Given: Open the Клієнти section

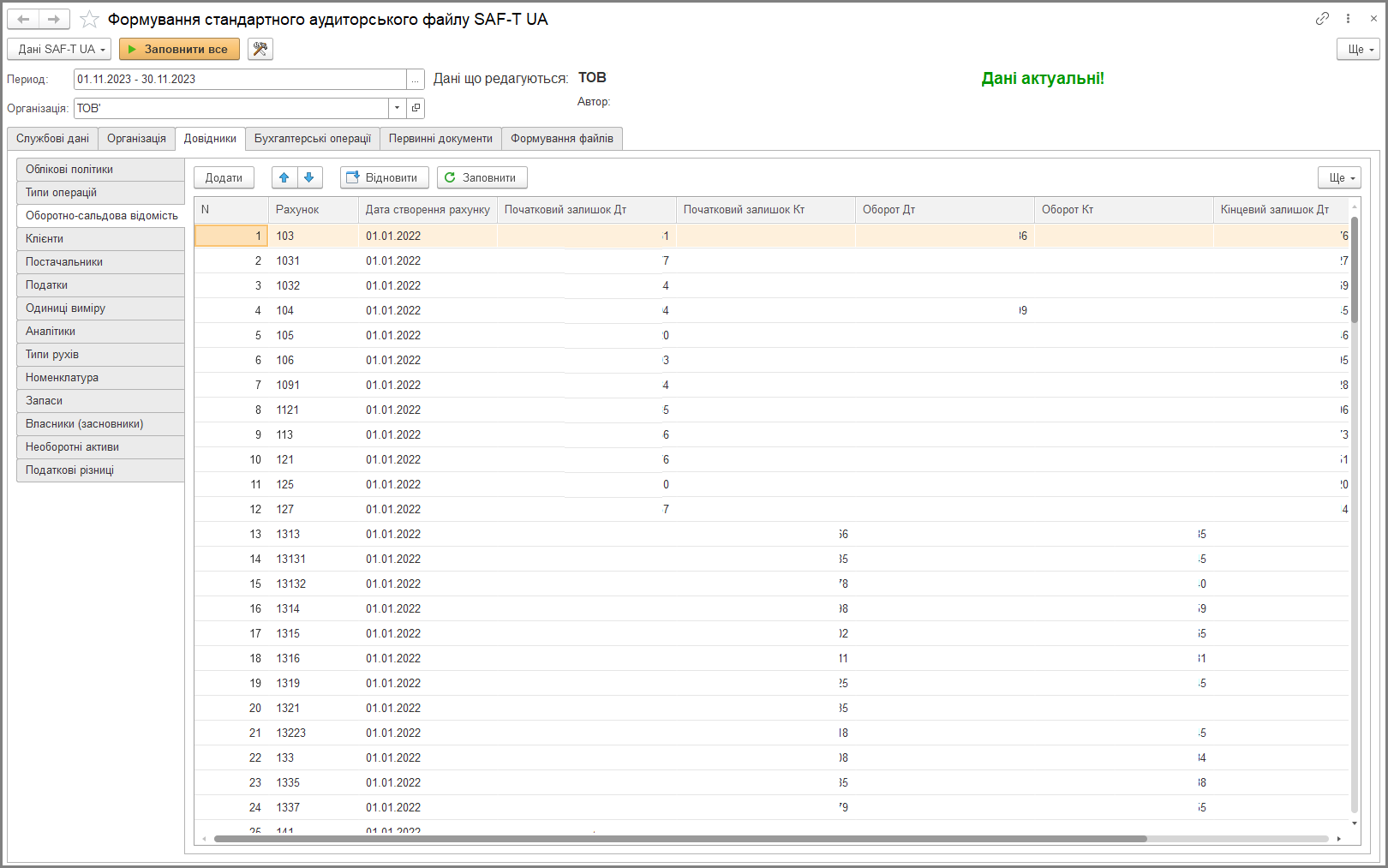Looking at the screenshot, I should coord(100,239).
